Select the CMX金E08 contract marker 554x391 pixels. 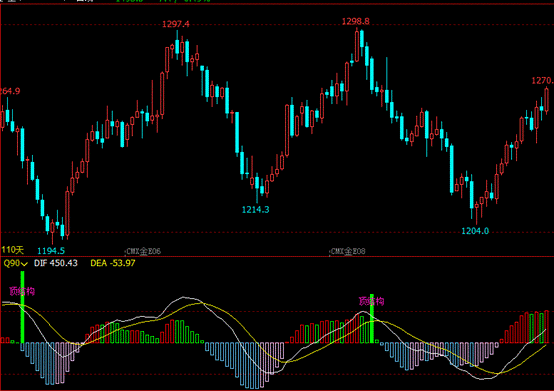tap(348, 251)
